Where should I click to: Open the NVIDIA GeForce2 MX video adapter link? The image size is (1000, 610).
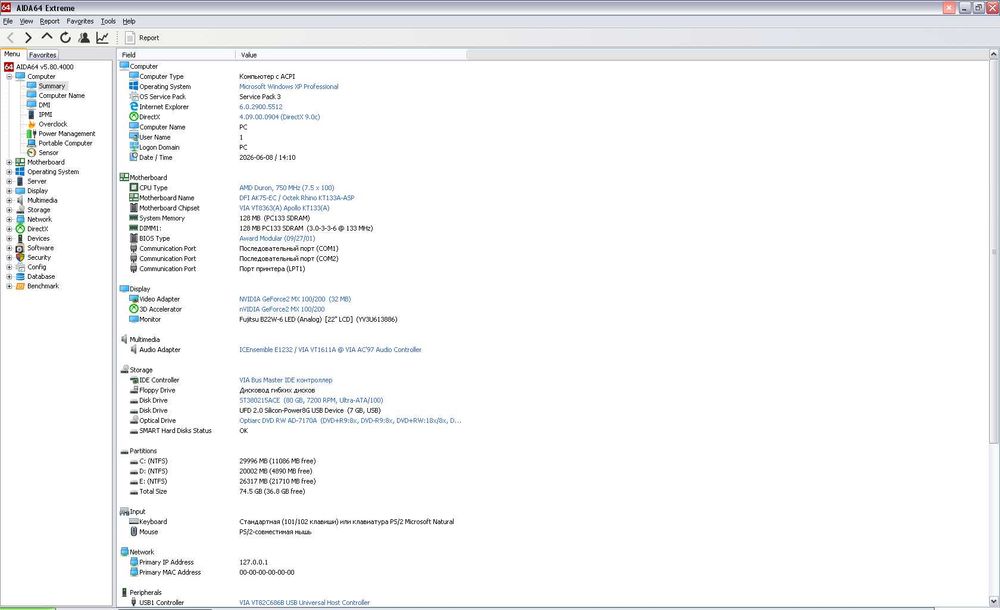click(x=295, y=299)
